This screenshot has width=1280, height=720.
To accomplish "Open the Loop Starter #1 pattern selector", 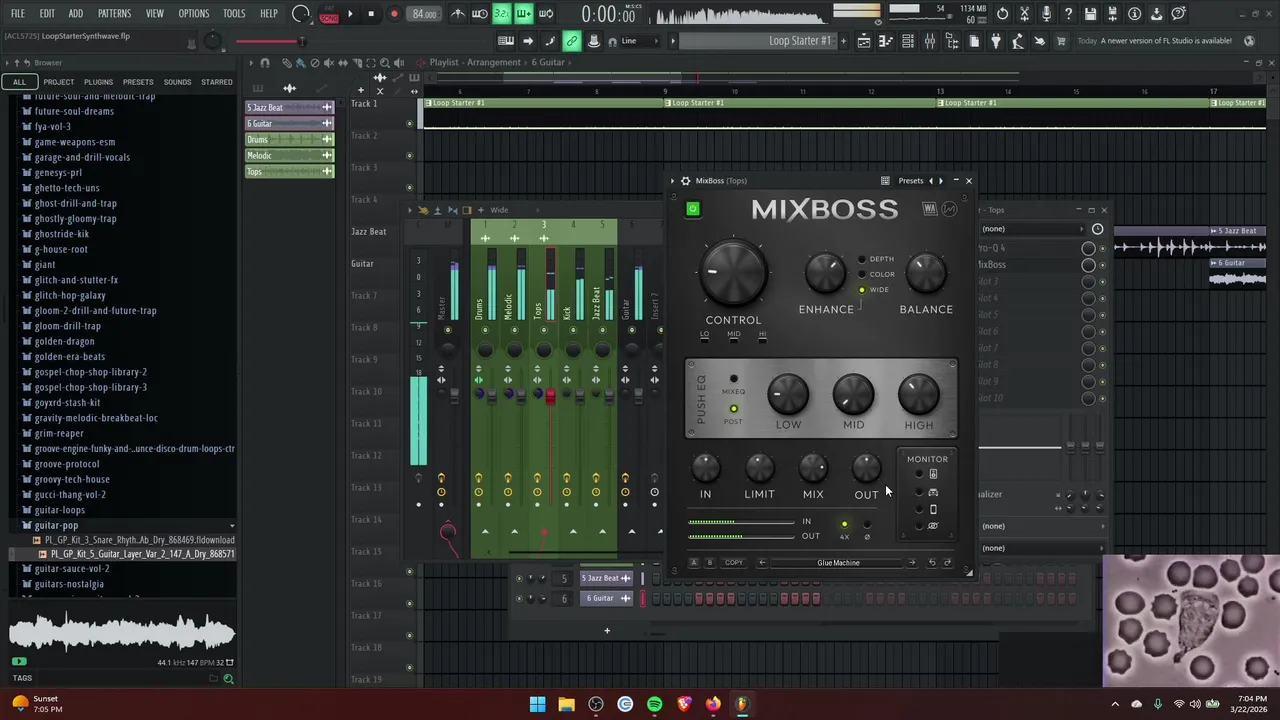I will (758, 41).
